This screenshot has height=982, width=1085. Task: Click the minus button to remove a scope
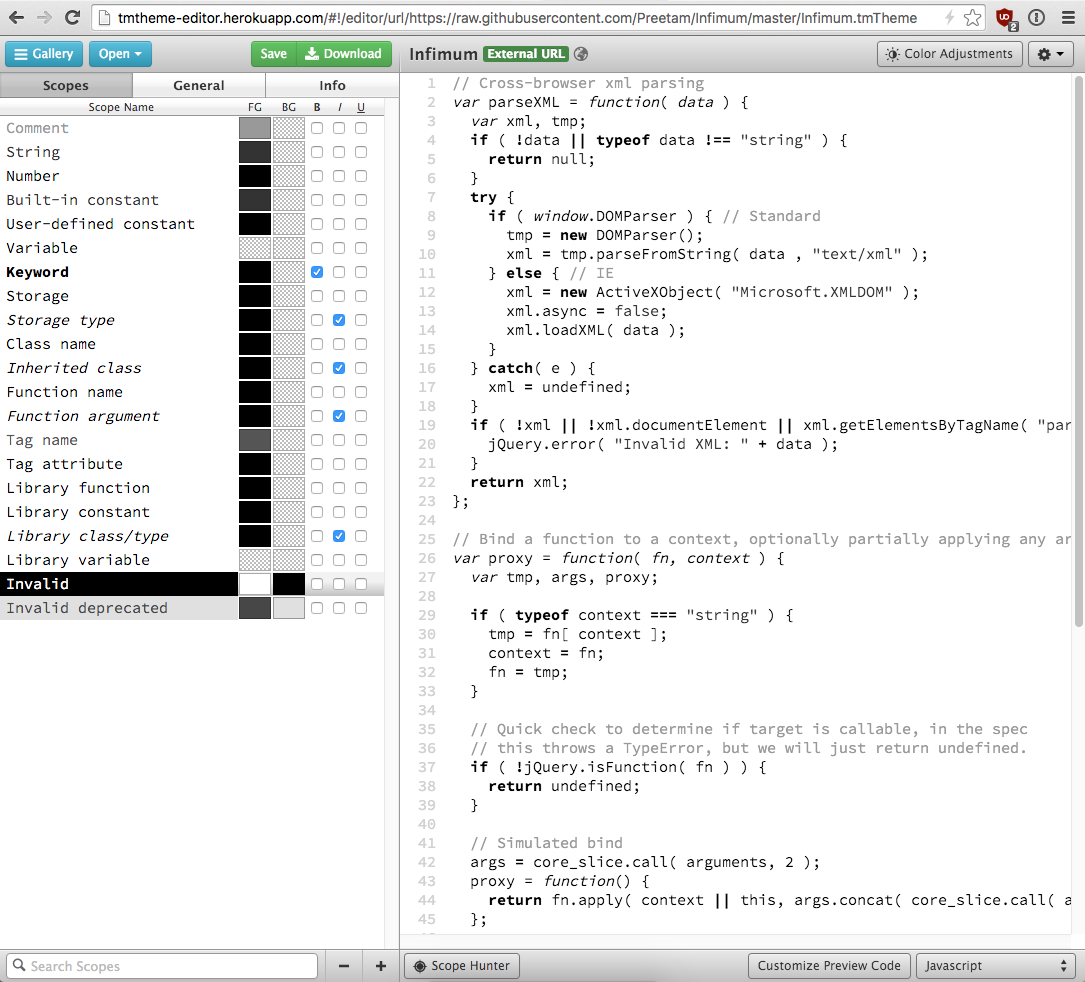click(344, 966)
